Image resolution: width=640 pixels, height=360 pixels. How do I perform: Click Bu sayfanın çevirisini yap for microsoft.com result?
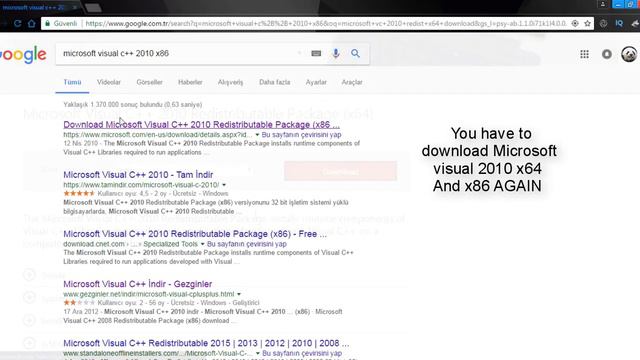pyautogui.click(x=301, y=135)
